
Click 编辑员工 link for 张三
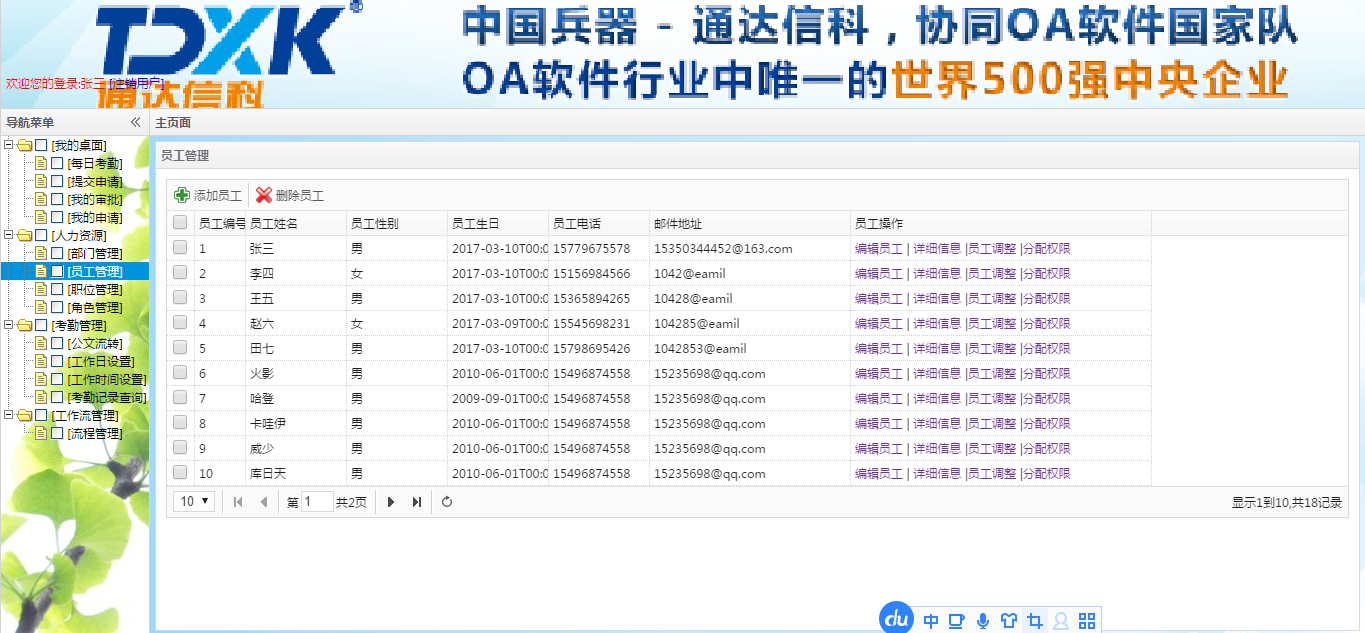point(879,249)
